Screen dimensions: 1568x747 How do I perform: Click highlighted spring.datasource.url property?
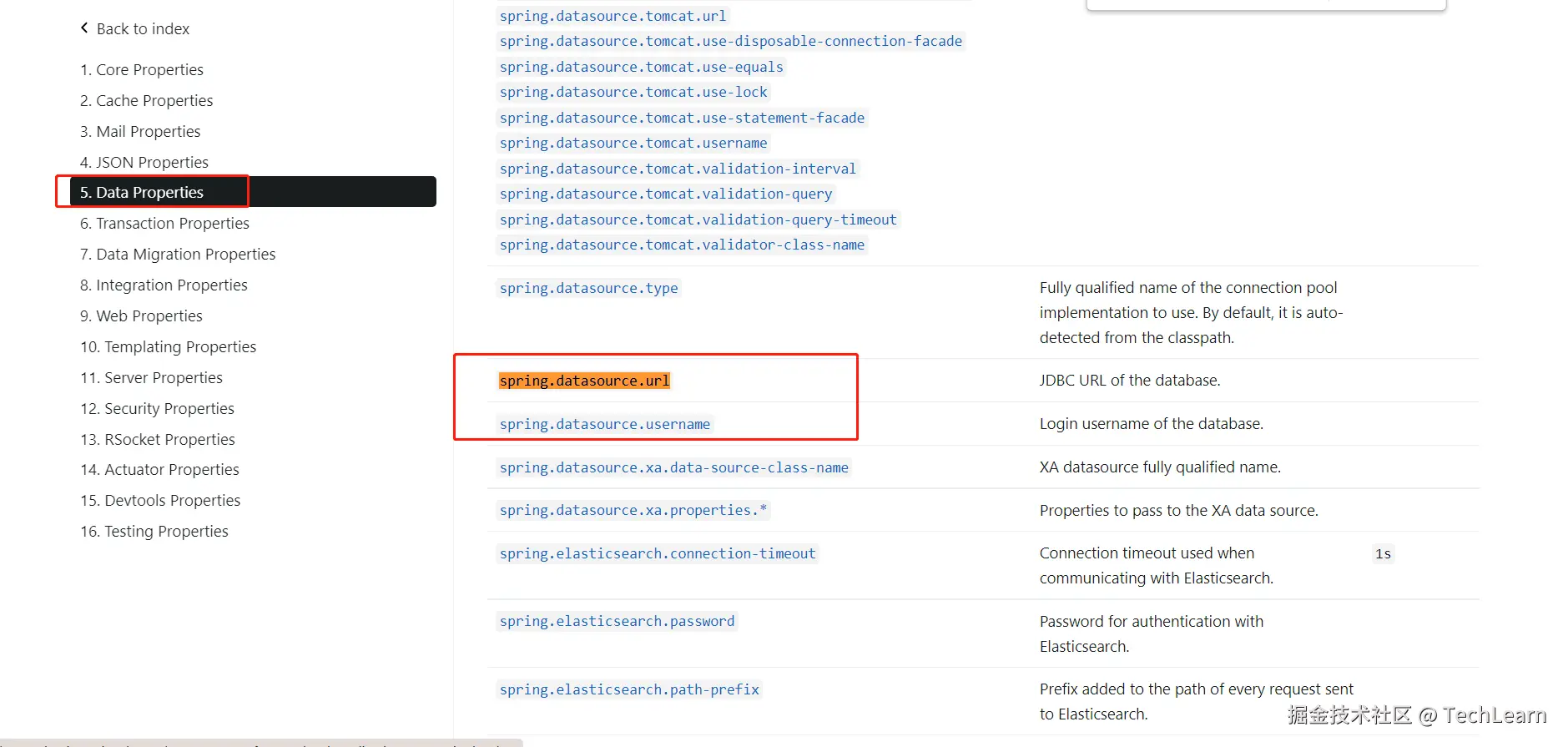584,381
